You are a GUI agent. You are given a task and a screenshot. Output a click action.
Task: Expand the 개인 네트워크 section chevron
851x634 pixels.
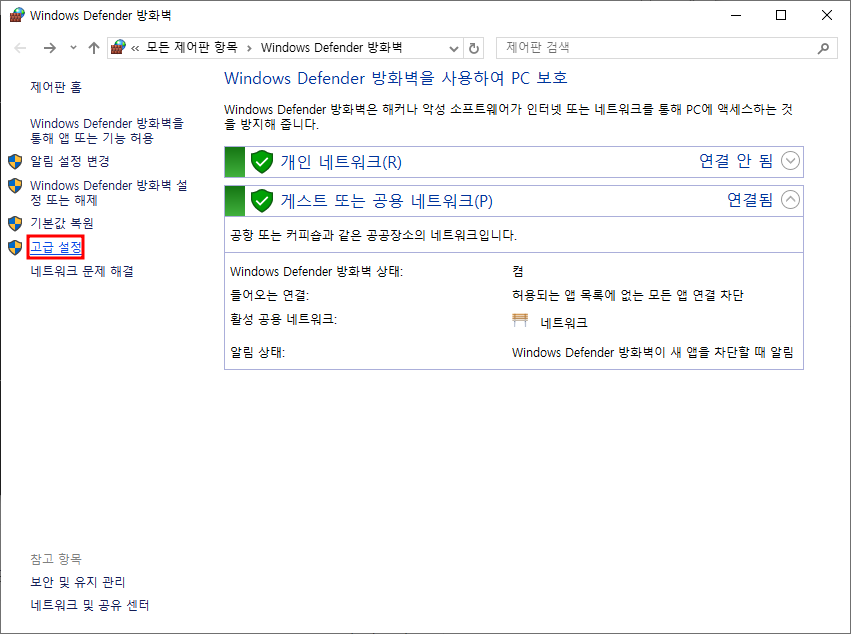(790, 161)
